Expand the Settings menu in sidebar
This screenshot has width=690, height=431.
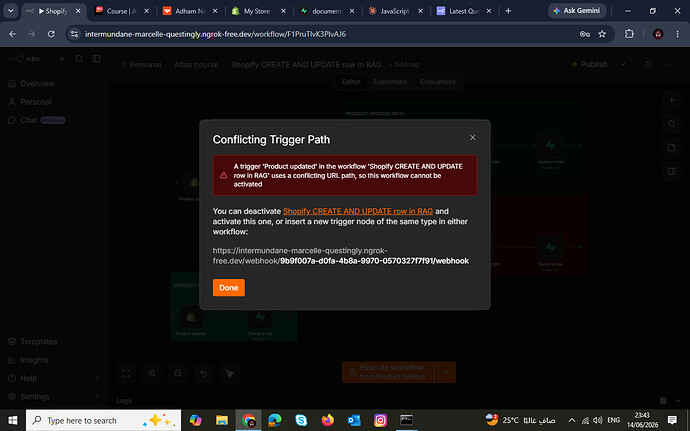click(54, 397)
